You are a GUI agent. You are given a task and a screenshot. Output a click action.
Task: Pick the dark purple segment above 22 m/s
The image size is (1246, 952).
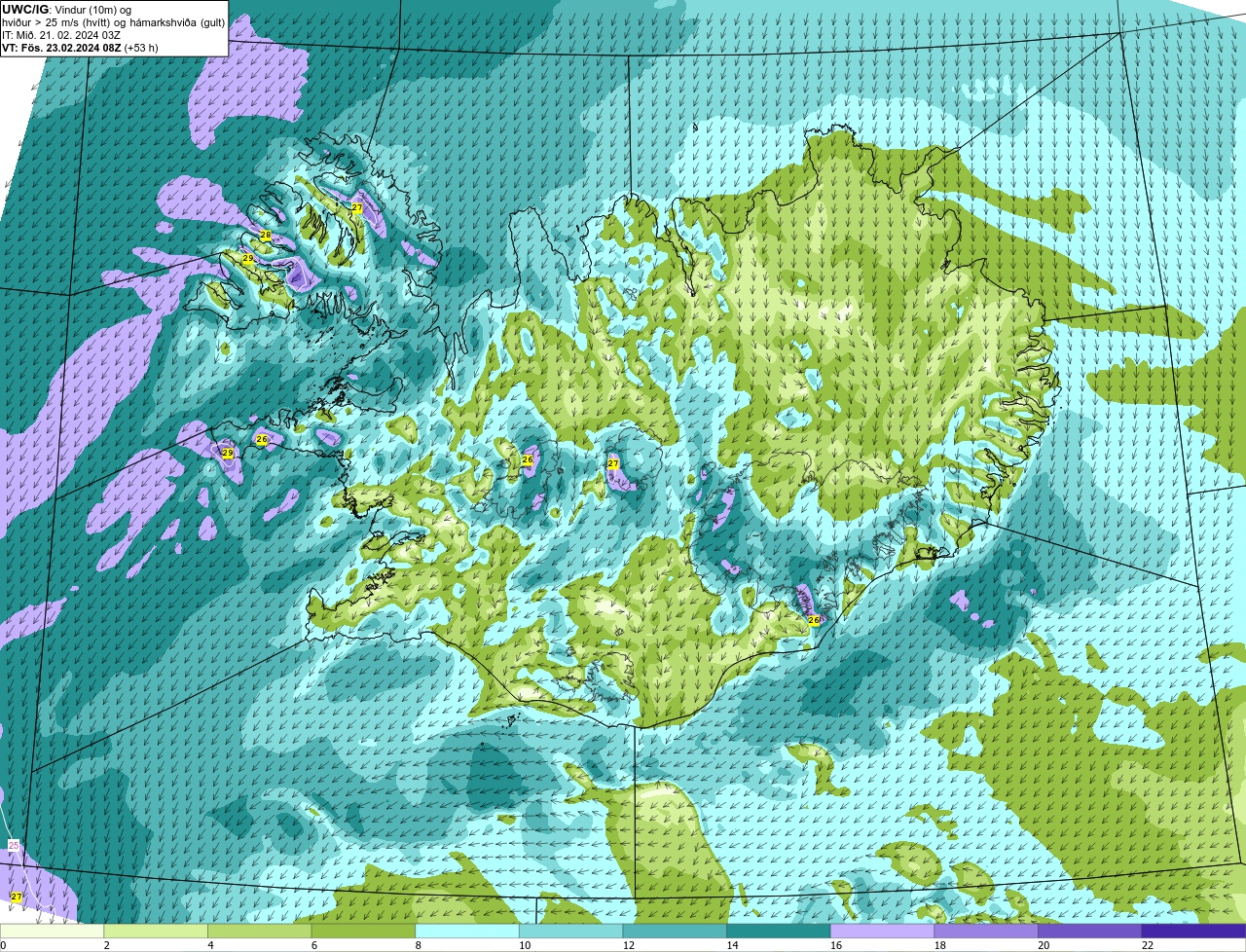pyautogui.click(x=1194, y=932)
